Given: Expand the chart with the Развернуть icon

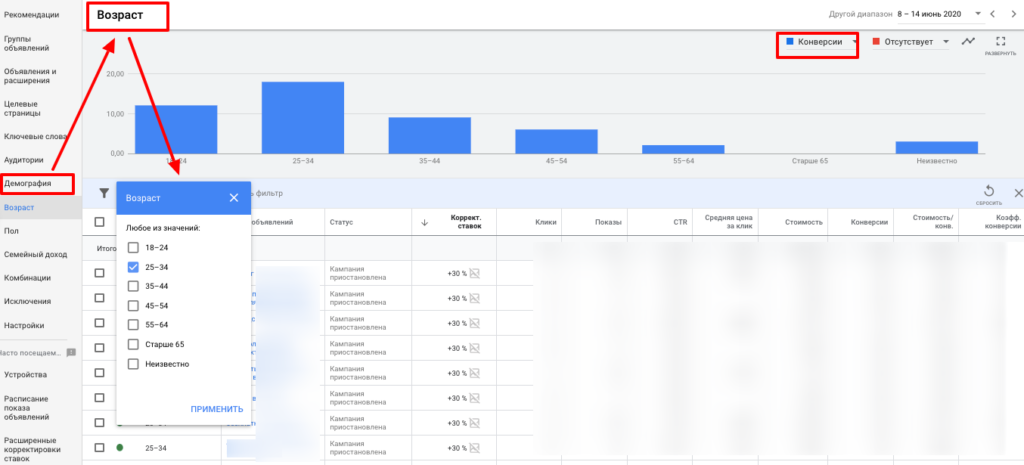Looking at the screenshot, I should [x=999, y=42].
